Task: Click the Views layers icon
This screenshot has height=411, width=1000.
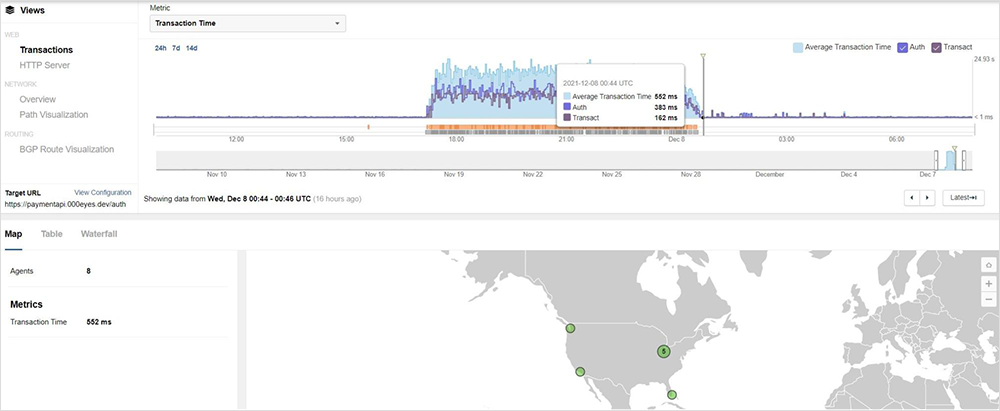Action: pos(10,10)
